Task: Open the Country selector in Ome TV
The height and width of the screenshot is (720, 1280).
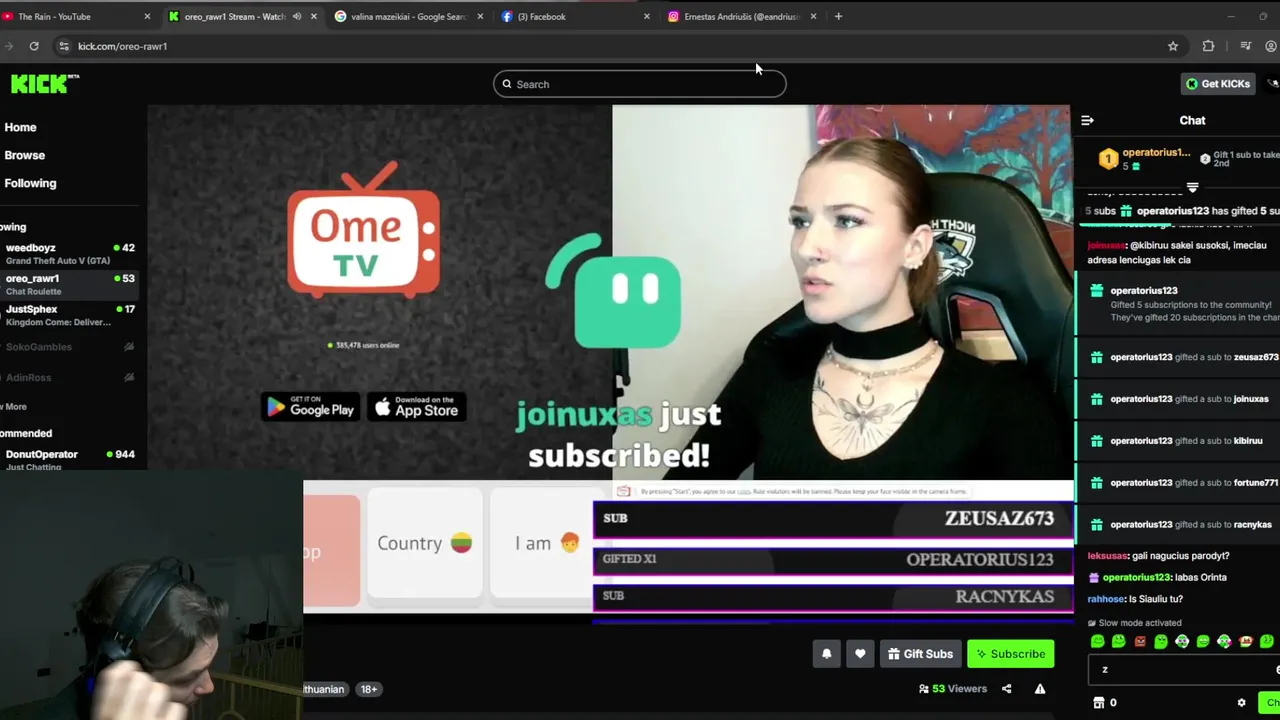Action: click(425, 544)
